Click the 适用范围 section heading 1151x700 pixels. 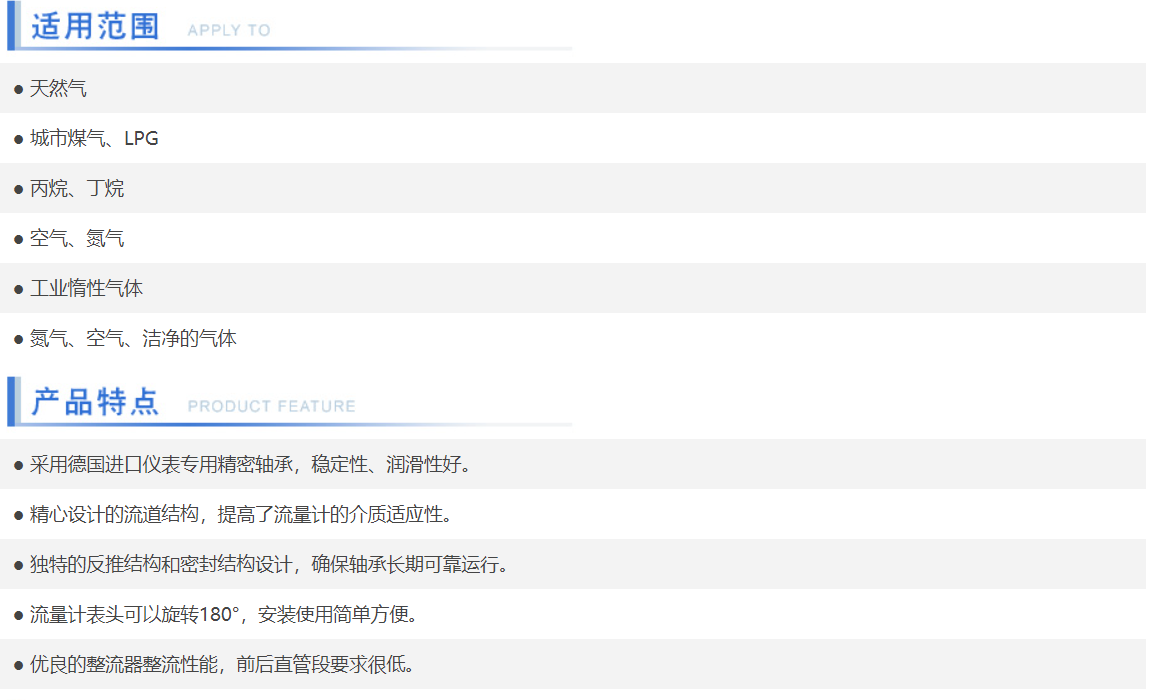(x=95, y=27)
